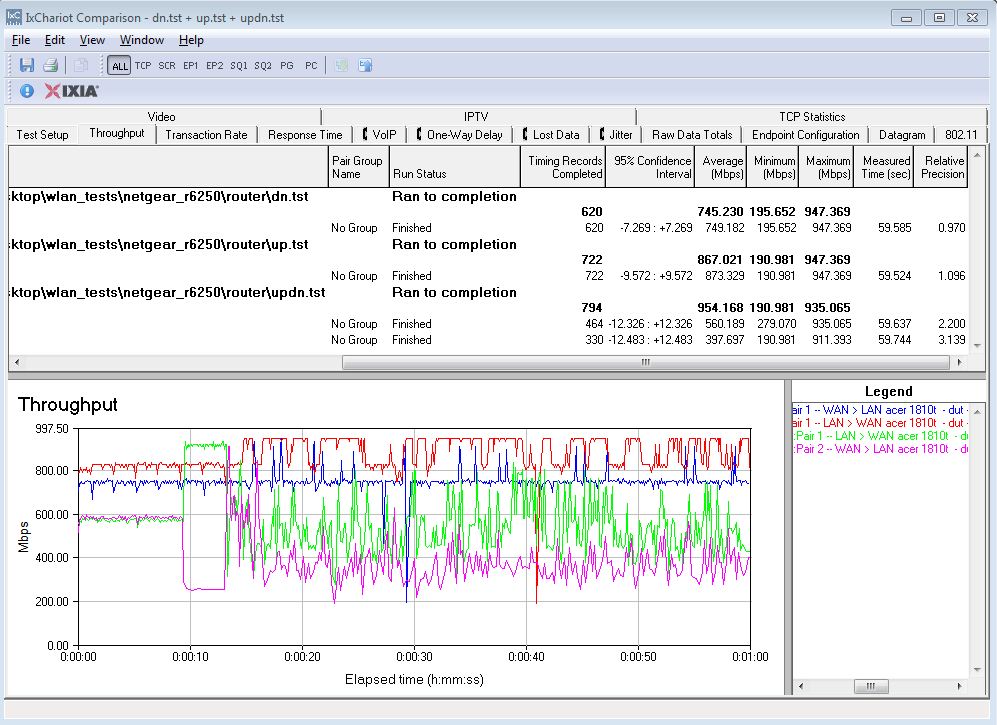Open the 802.11 tab
The height and width of the screenshot is (725, 997).
point(961,135)
